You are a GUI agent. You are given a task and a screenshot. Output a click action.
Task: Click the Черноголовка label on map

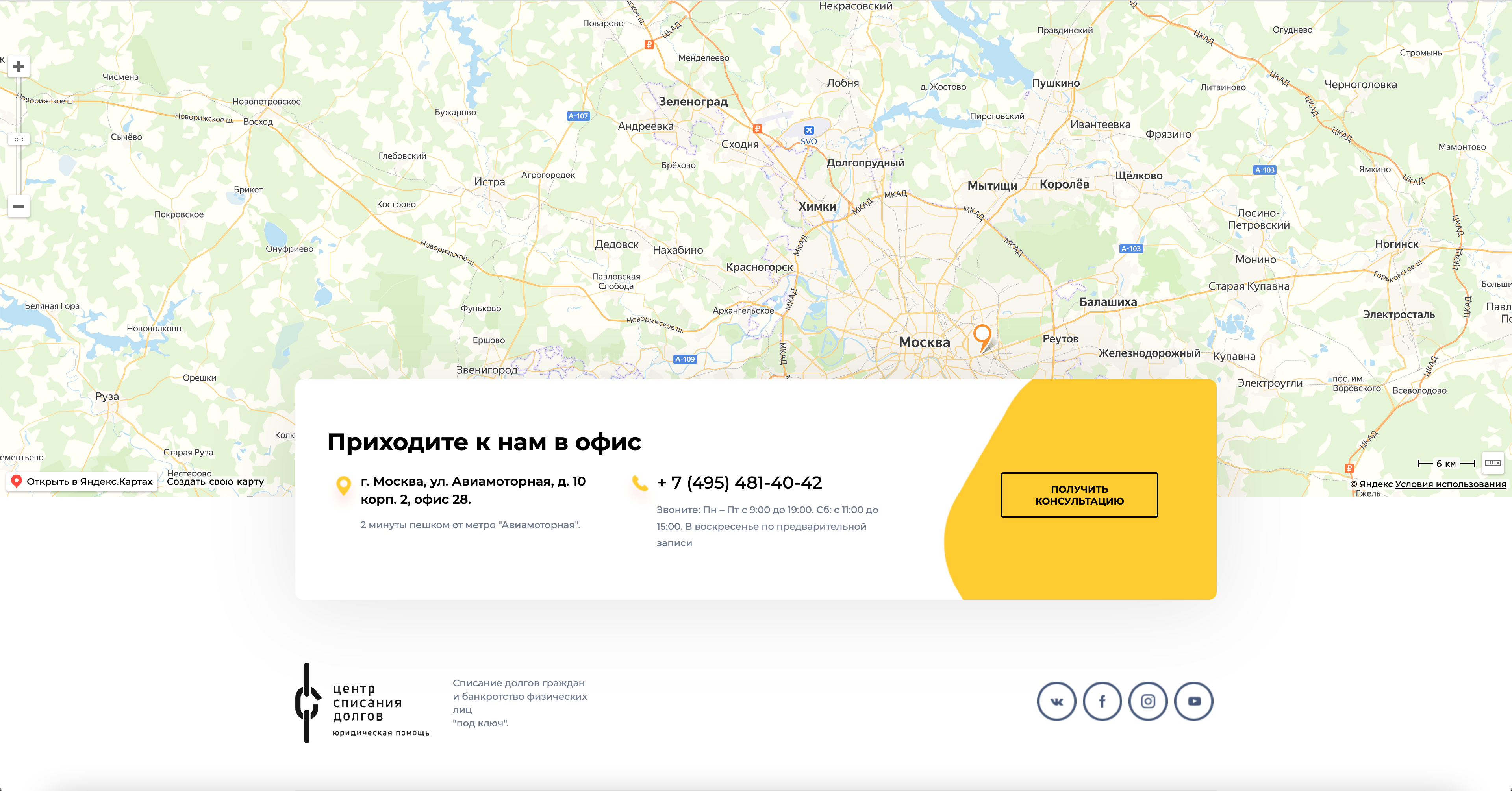point(1360,85)
